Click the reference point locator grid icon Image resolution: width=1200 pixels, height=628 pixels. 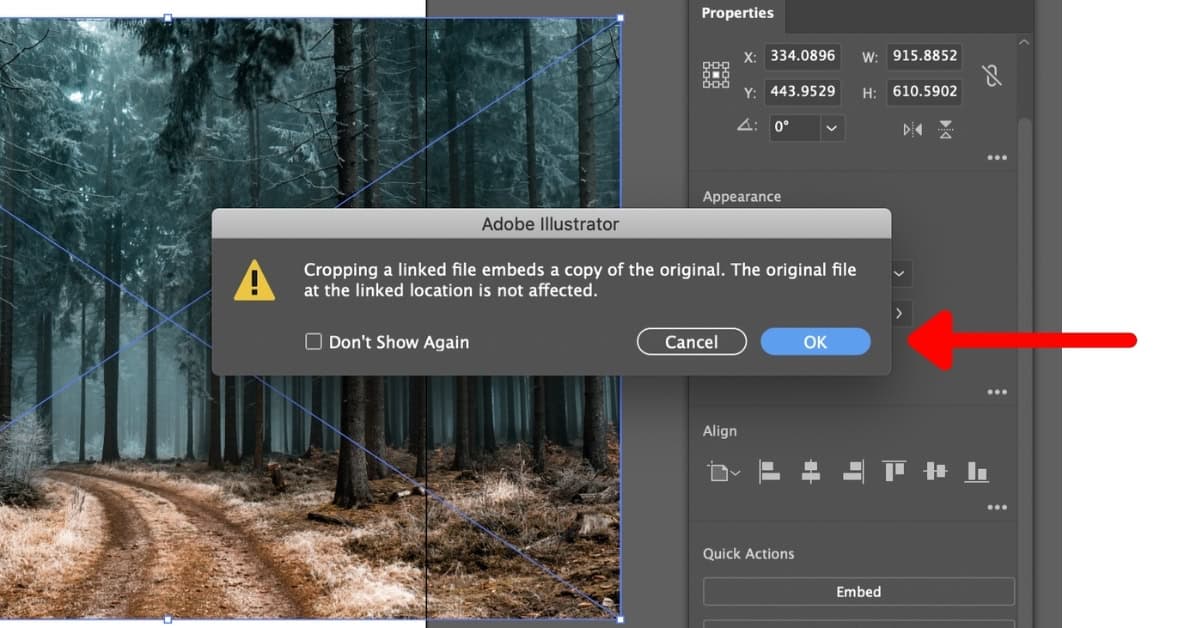(x=716, y=74)
